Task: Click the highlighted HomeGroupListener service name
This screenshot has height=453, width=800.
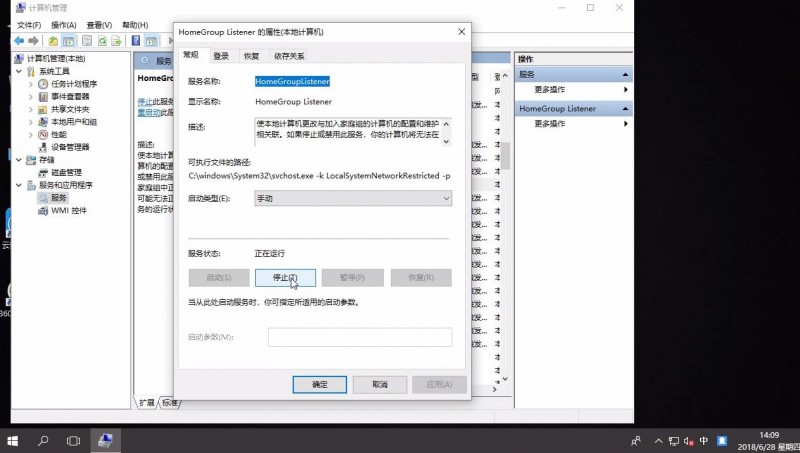Action: pos(292,81)
